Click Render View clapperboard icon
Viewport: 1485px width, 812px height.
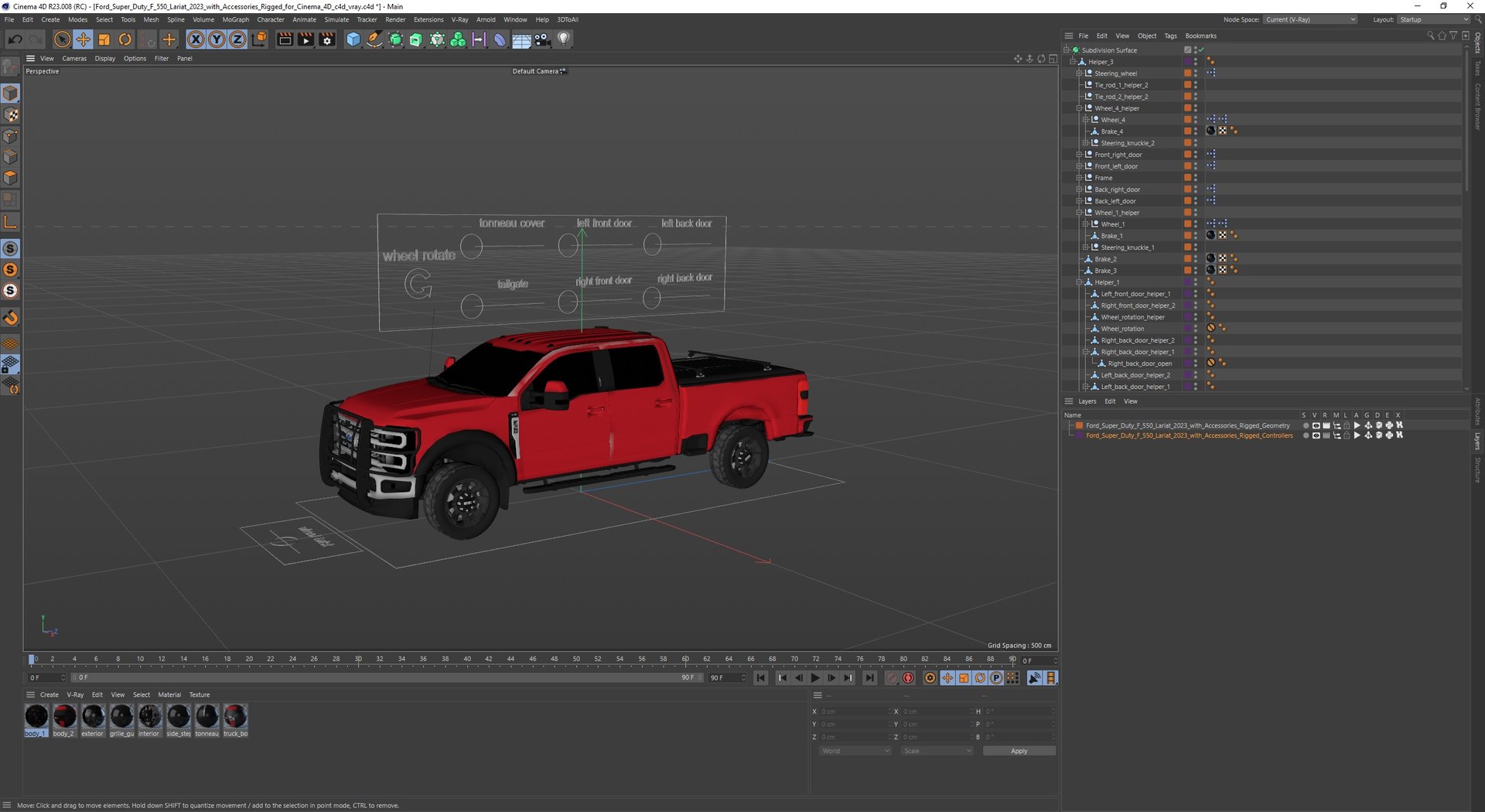coord(285,39)
